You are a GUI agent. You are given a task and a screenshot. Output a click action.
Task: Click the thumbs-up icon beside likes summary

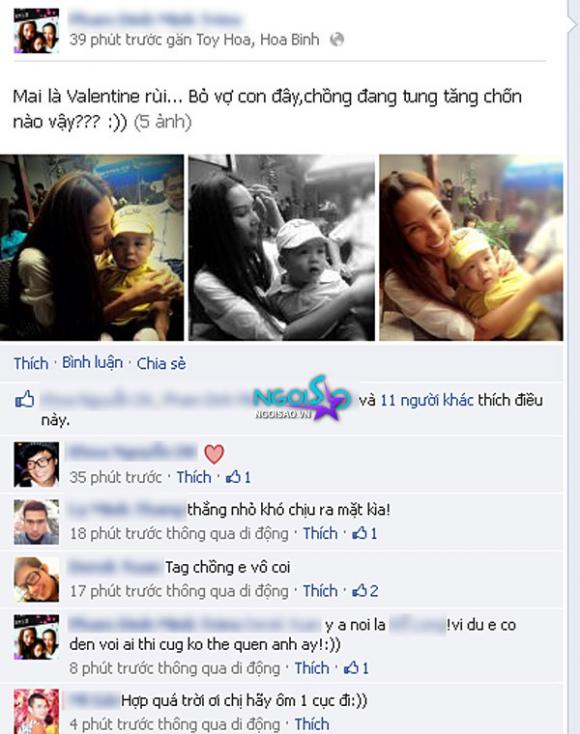(x=24, y=400)
